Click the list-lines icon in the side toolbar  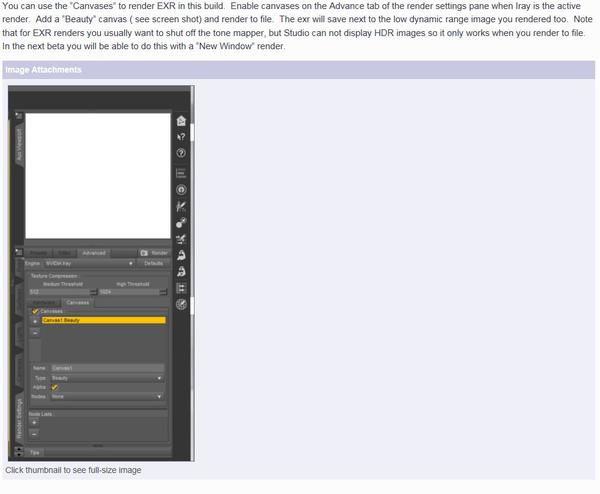coord(181,173)
